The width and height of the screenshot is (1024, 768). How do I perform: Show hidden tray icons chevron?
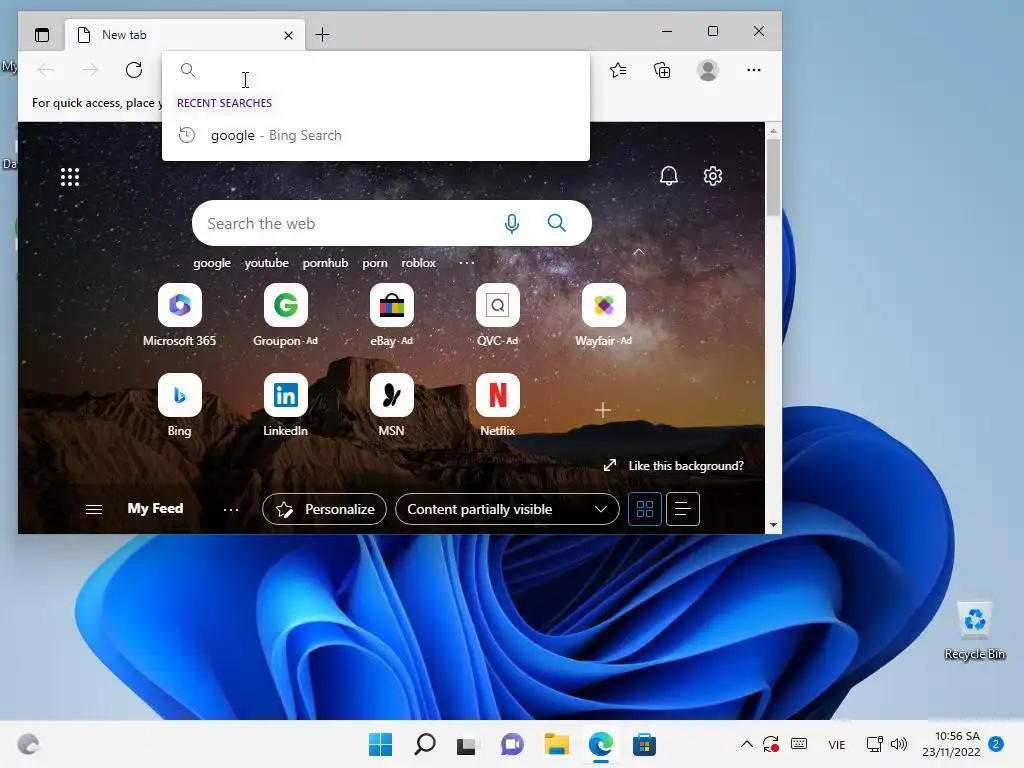[x=746, y=744]
